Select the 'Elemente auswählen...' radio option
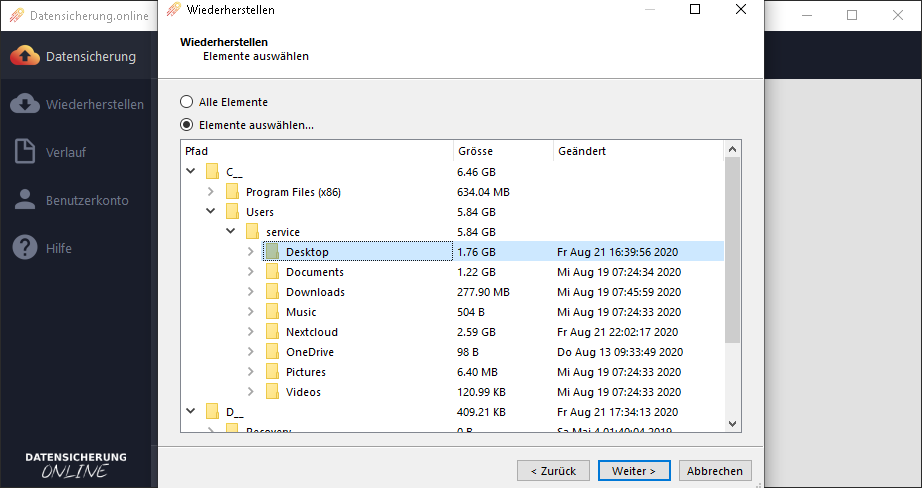 (186, 125)
